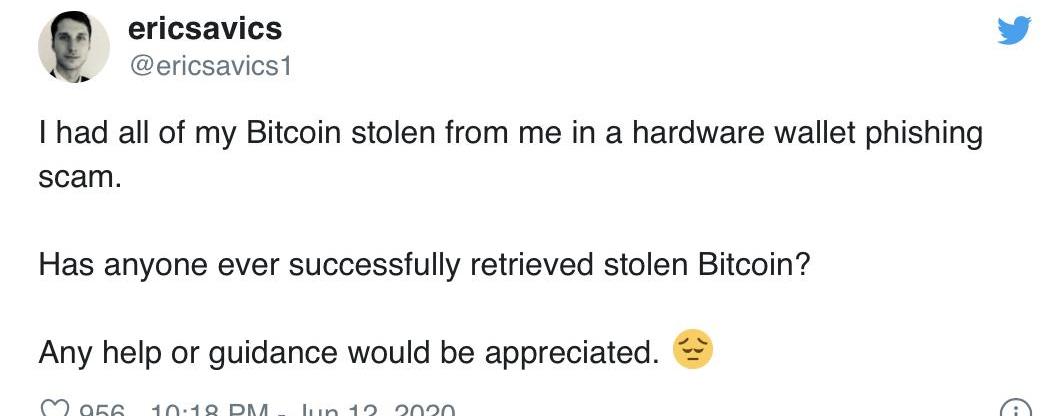
Task: Click the pensive face emoji
Action: pyautogui.click(x=693, y=351)
